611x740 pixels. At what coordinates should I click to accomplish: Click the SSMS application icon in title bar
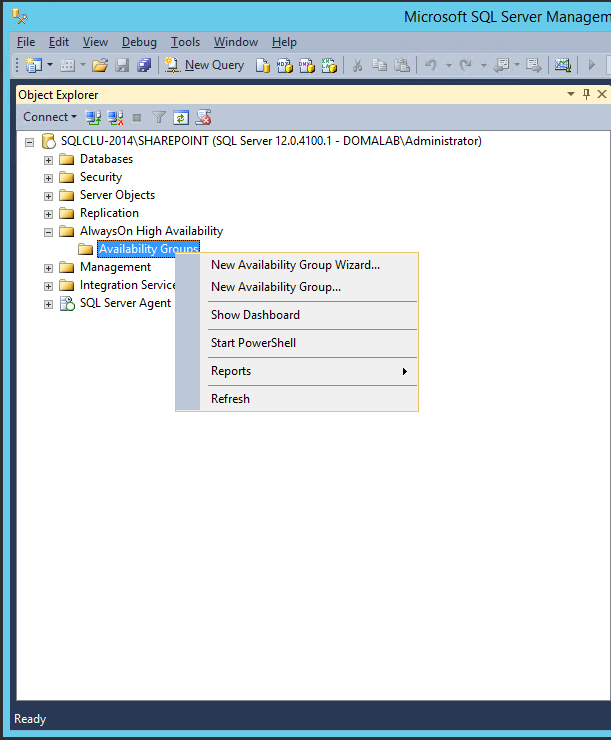(20, 17)
